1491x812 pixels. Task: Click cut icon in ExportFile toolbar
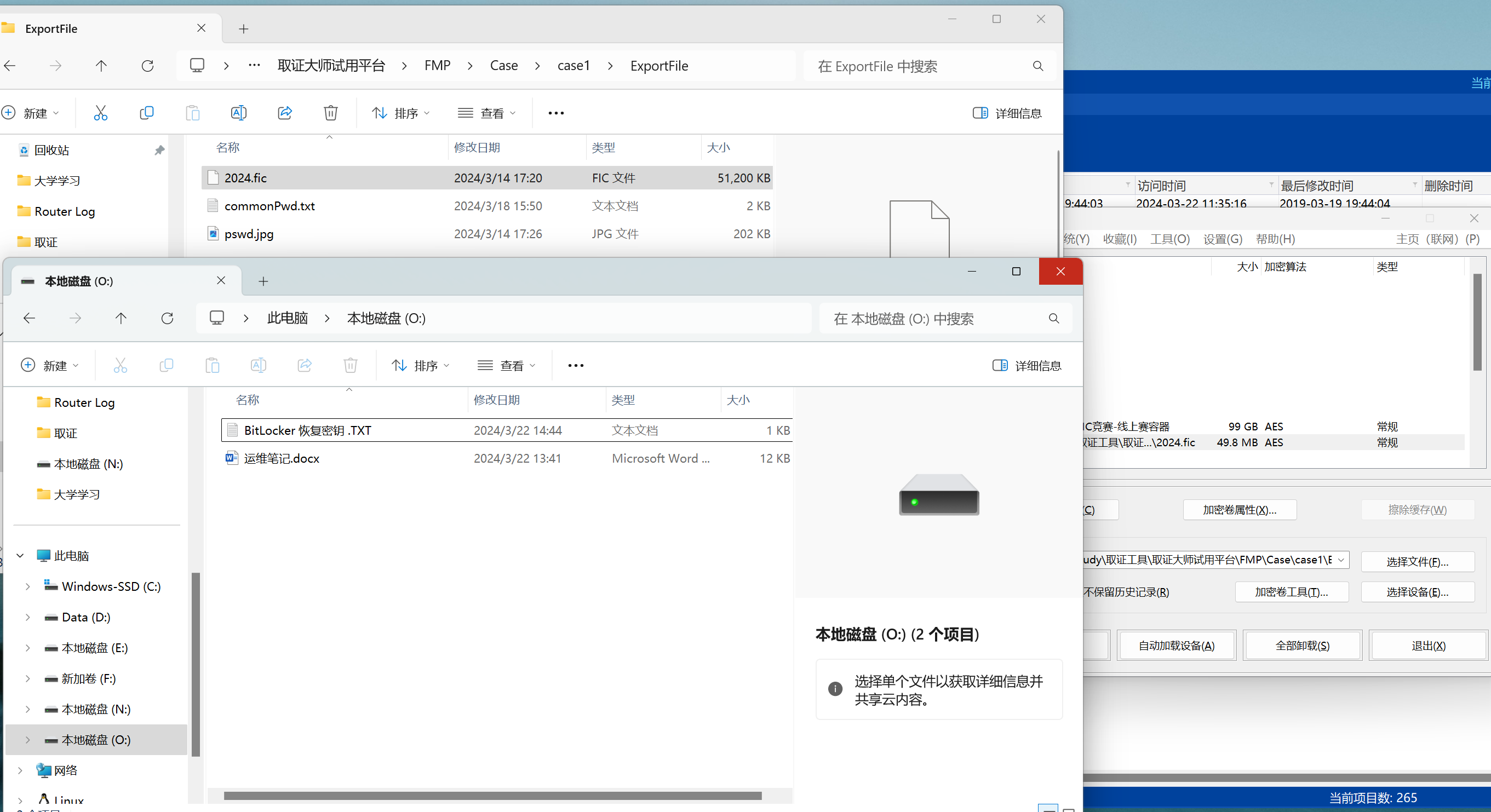point(101,113)
